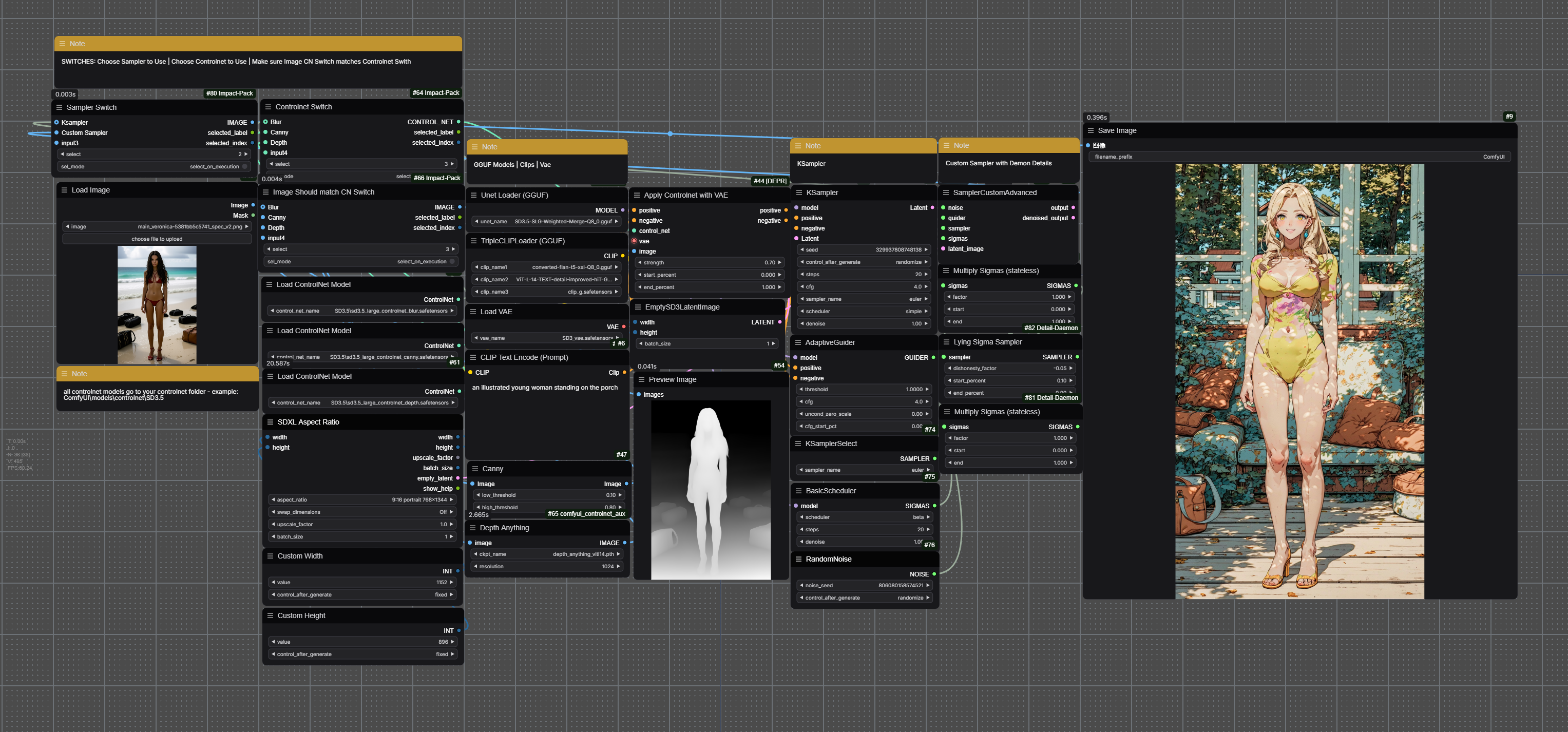The image size is (1568, 732).
Task: Open unet_name dropdown in Unet Loader
Action: pos(546,222)
